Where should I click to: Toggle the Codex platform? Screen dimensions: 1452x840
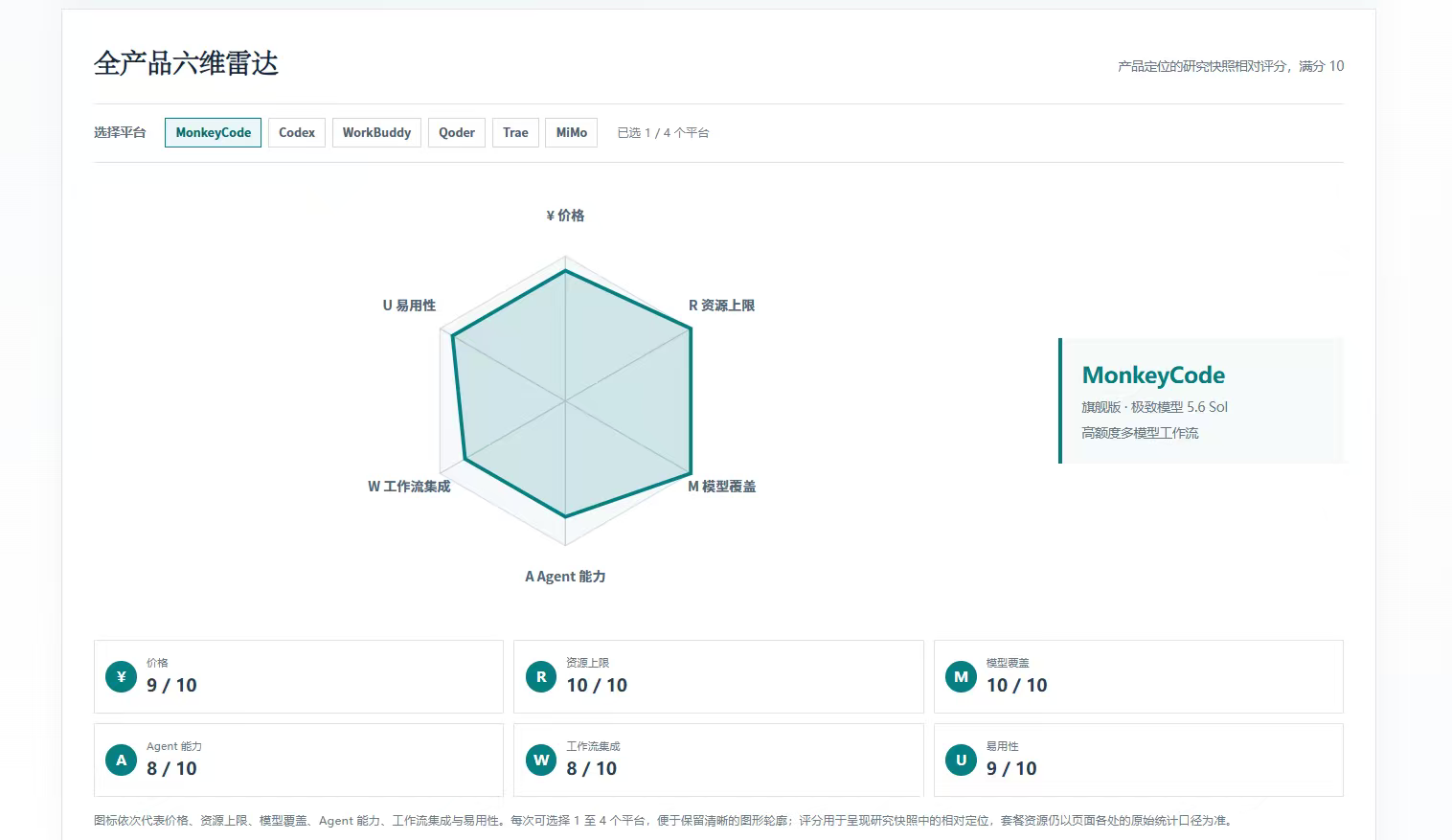click(x=297, y=132)
